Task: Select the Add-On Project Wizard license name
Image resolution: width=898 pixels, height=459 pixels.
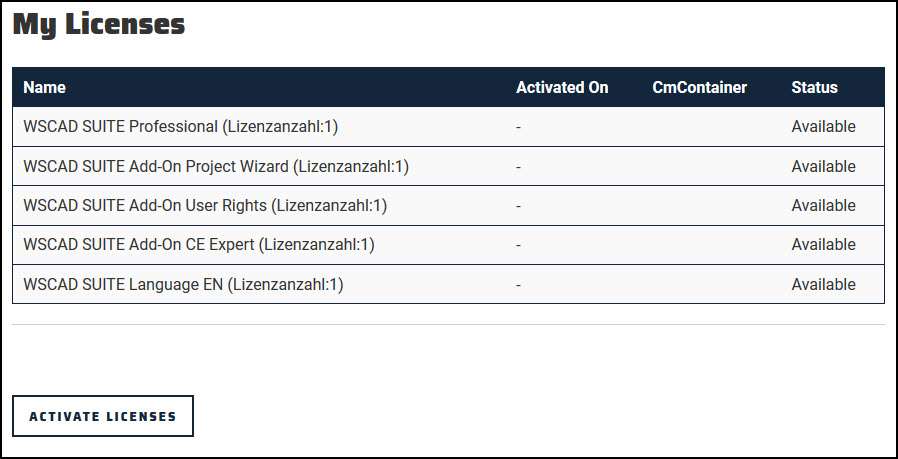Action: [216, 167]
